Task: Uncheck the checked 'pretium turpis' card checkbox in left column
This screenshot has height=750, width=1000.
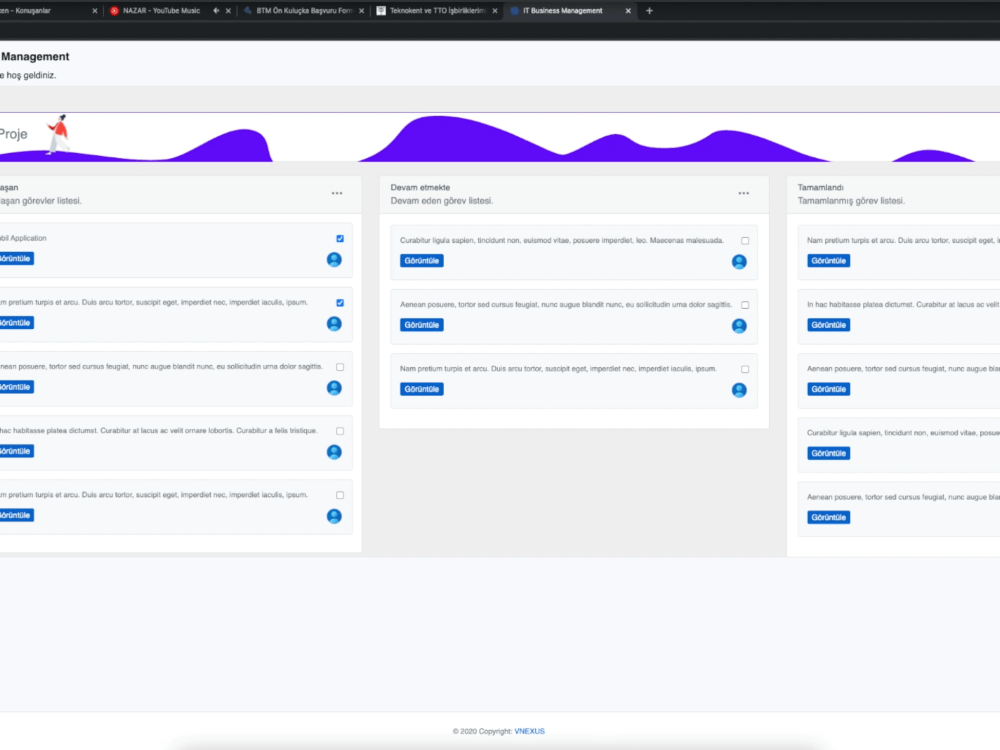Action: point(340,303)
